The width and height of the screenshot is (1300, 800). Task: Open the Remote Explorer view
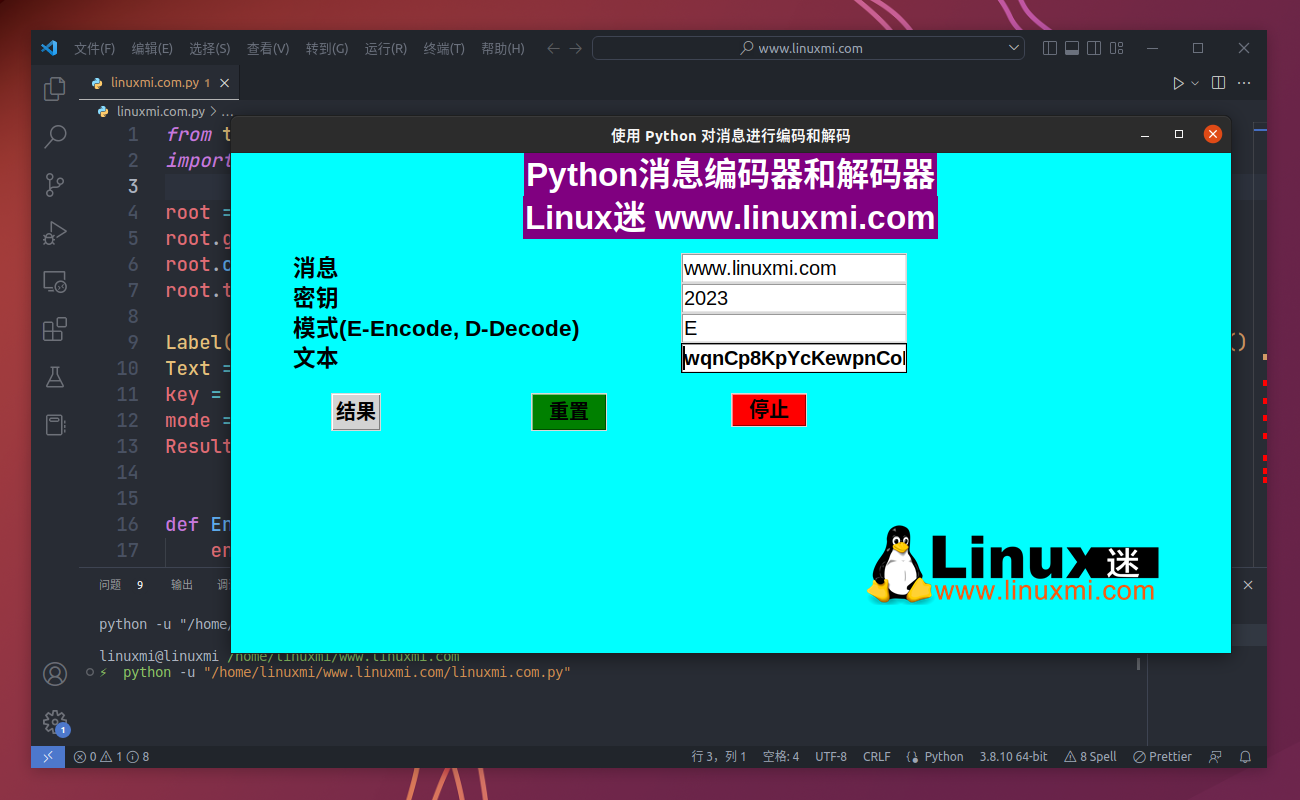(55, 282)
